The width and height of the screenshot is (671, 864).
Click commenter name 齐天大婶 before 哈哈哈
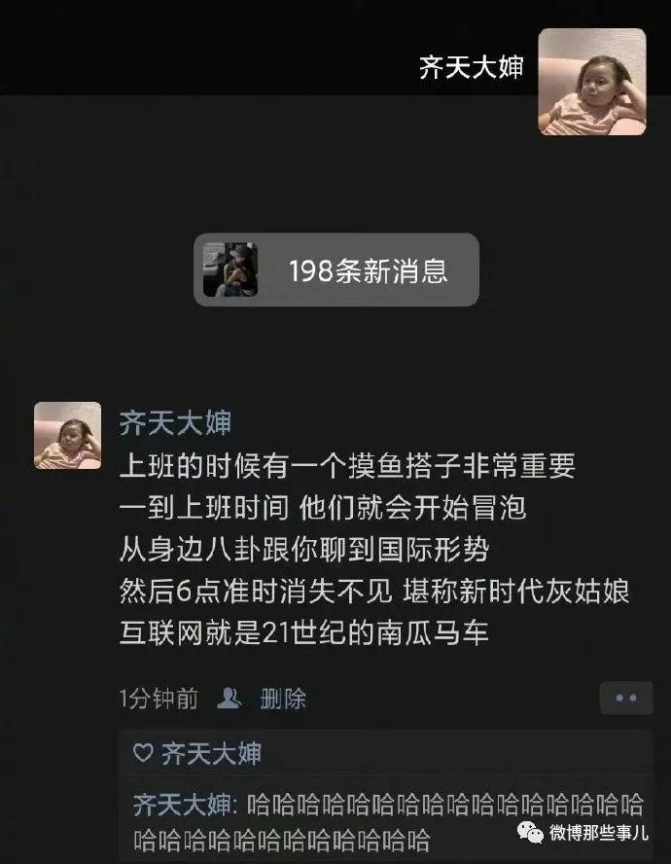point(182,804)
